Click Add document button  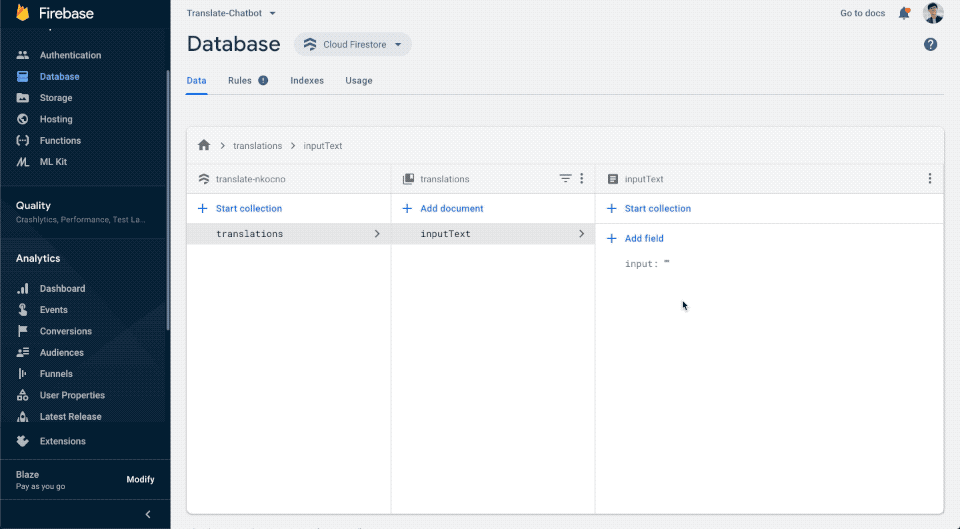tap(443, 208)
